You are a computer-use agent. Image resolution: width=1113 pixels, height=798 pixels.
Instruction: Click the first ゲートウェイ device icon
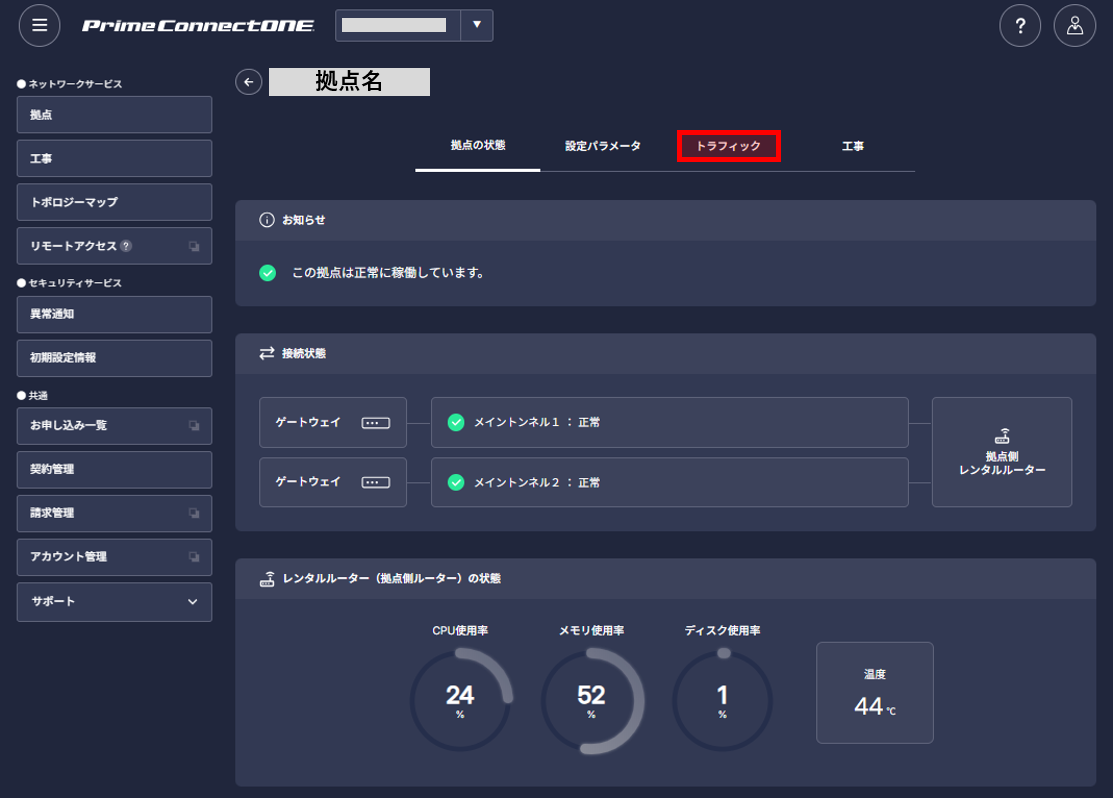coord(375,423)
